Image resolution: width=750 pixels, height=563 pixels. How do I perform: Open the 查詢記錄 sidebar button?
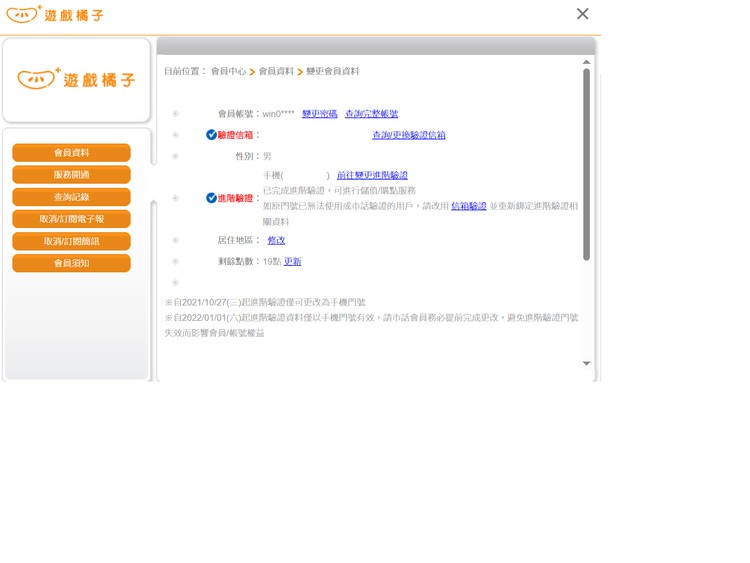click(x=71, y=197)
